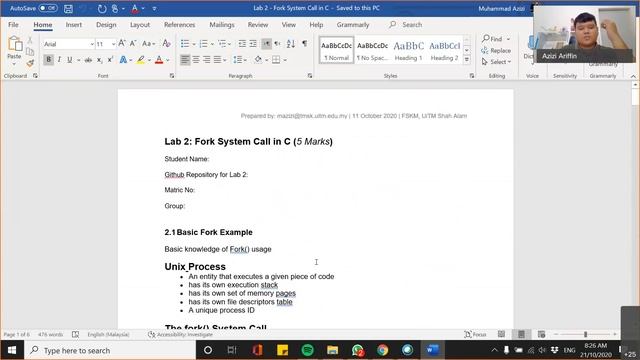Click the Copy icon

tap(30, 51)
